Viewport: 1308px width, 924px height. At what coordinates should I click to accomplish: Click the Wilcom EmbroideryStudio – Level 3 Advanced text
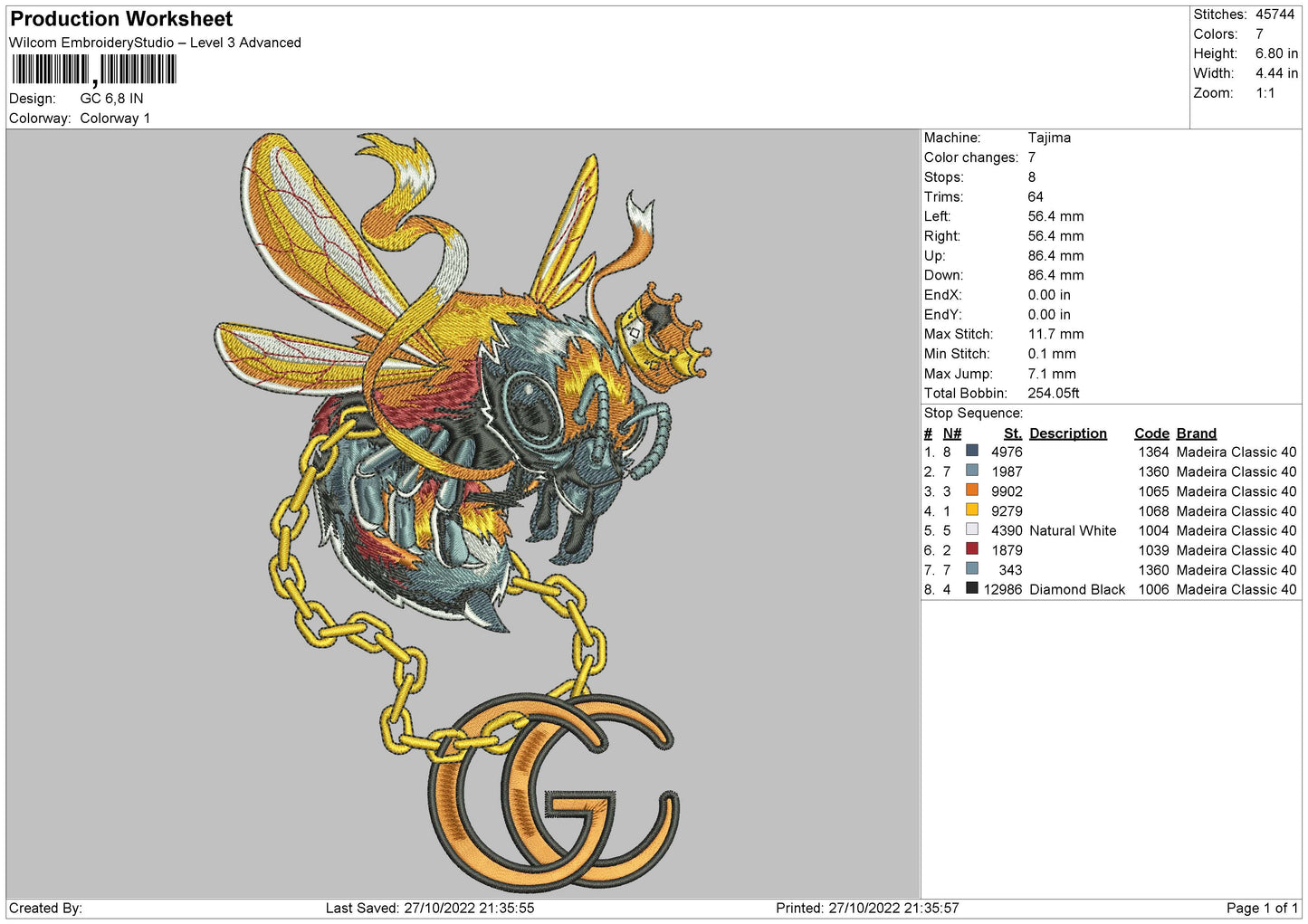pos(155,43)
